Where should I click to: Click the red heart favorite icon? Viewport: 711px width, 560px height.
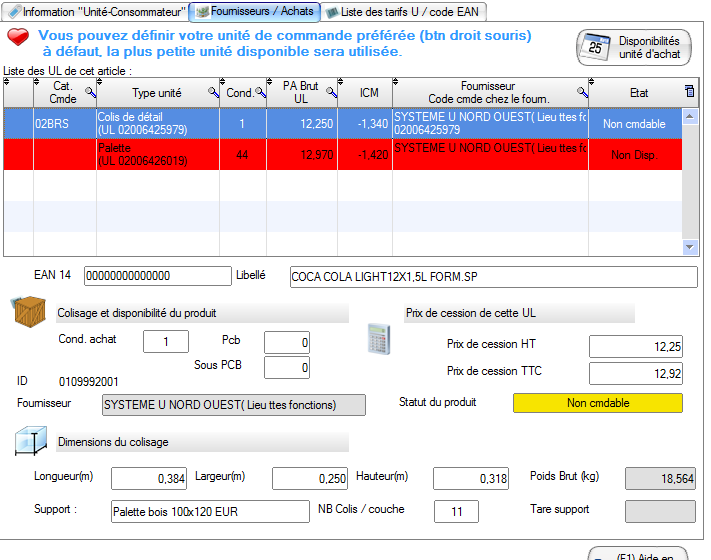[x=19, y=37]
